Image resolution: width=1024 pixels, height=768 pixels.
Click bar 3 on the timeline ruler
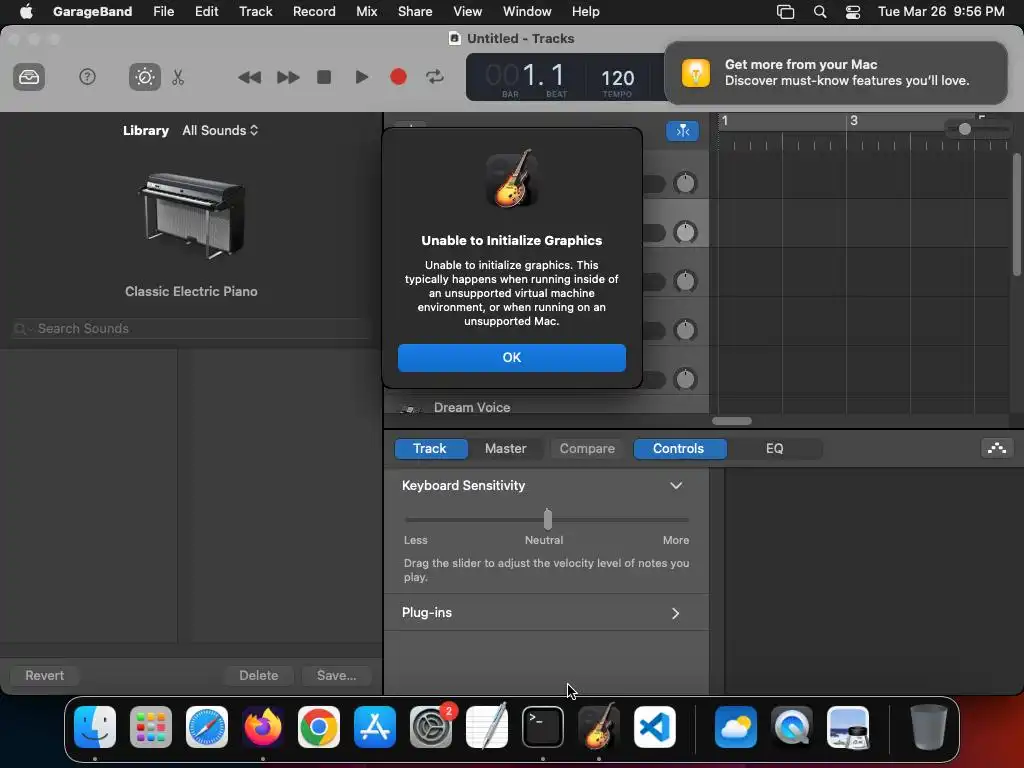pos(854,121)
